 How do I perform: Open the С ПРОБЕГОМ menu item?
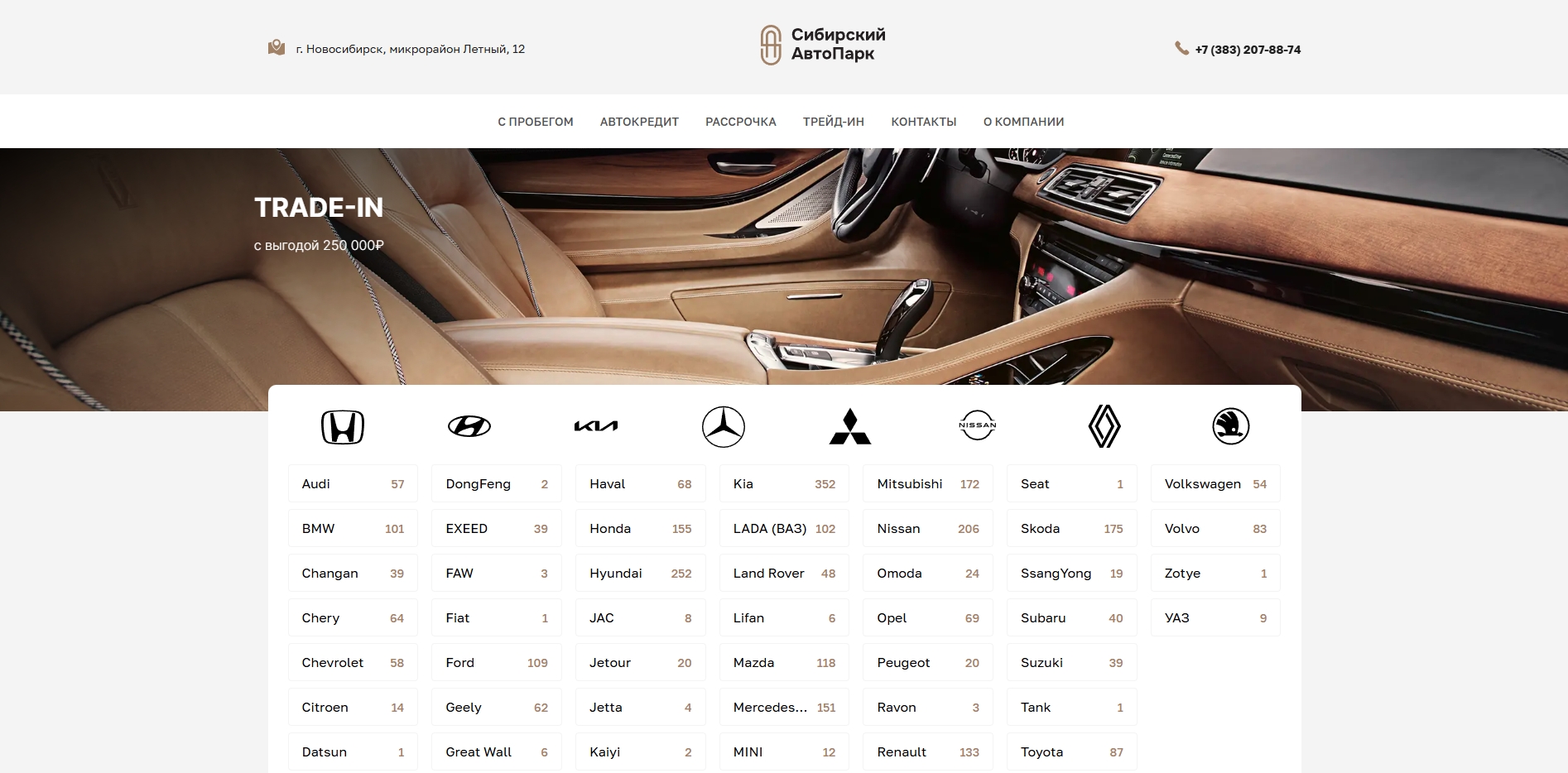(x=536, y=122)
